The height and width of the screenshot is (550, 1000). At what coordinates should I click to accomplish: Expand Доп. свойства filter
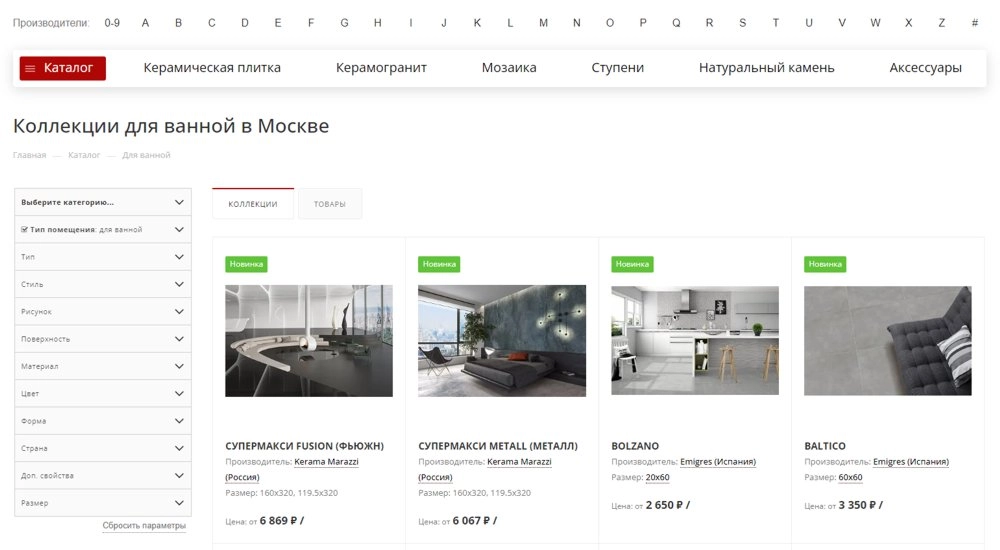(103, 476)
